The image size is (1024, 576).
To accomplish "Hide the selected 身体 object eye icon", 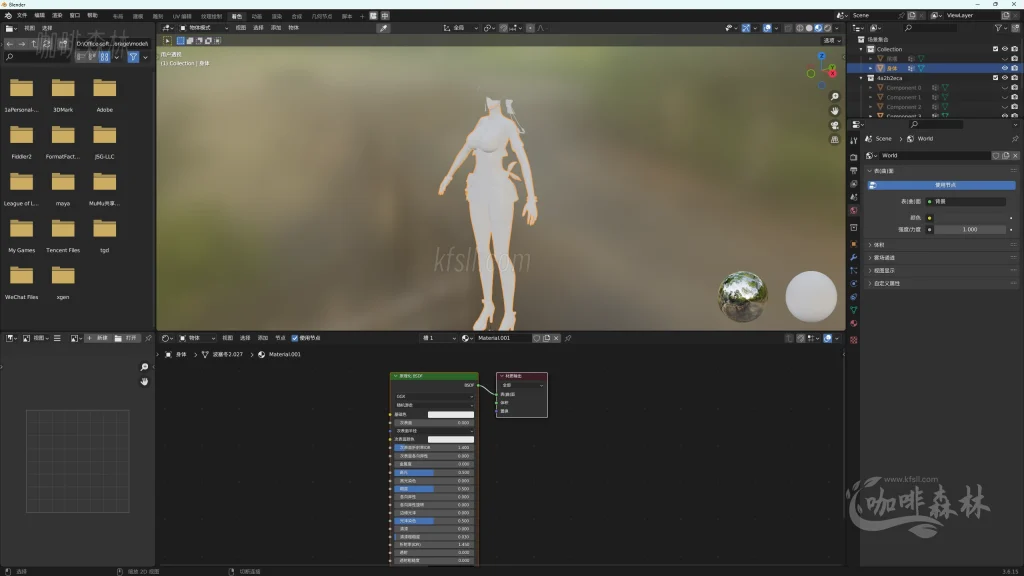I will tap(1005, 68).
